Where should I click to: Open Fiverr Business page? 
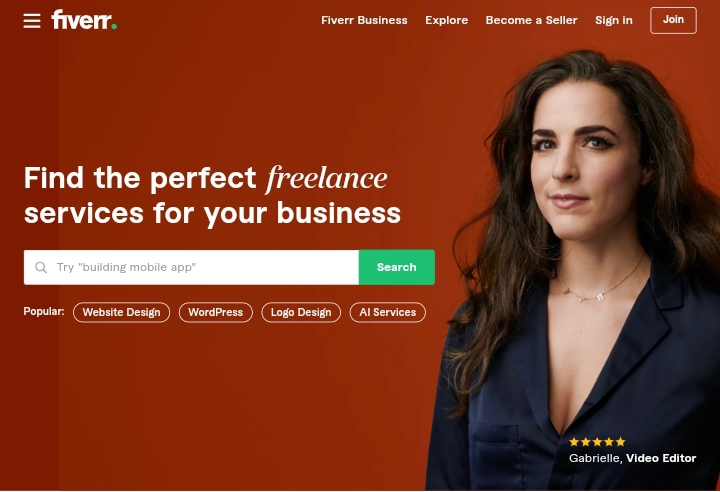pos(364,20)
